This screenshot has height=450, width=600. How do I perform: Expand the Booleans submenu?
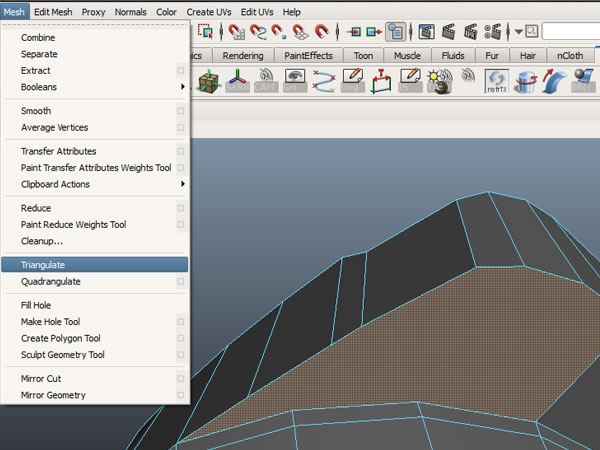coord(182,87)
